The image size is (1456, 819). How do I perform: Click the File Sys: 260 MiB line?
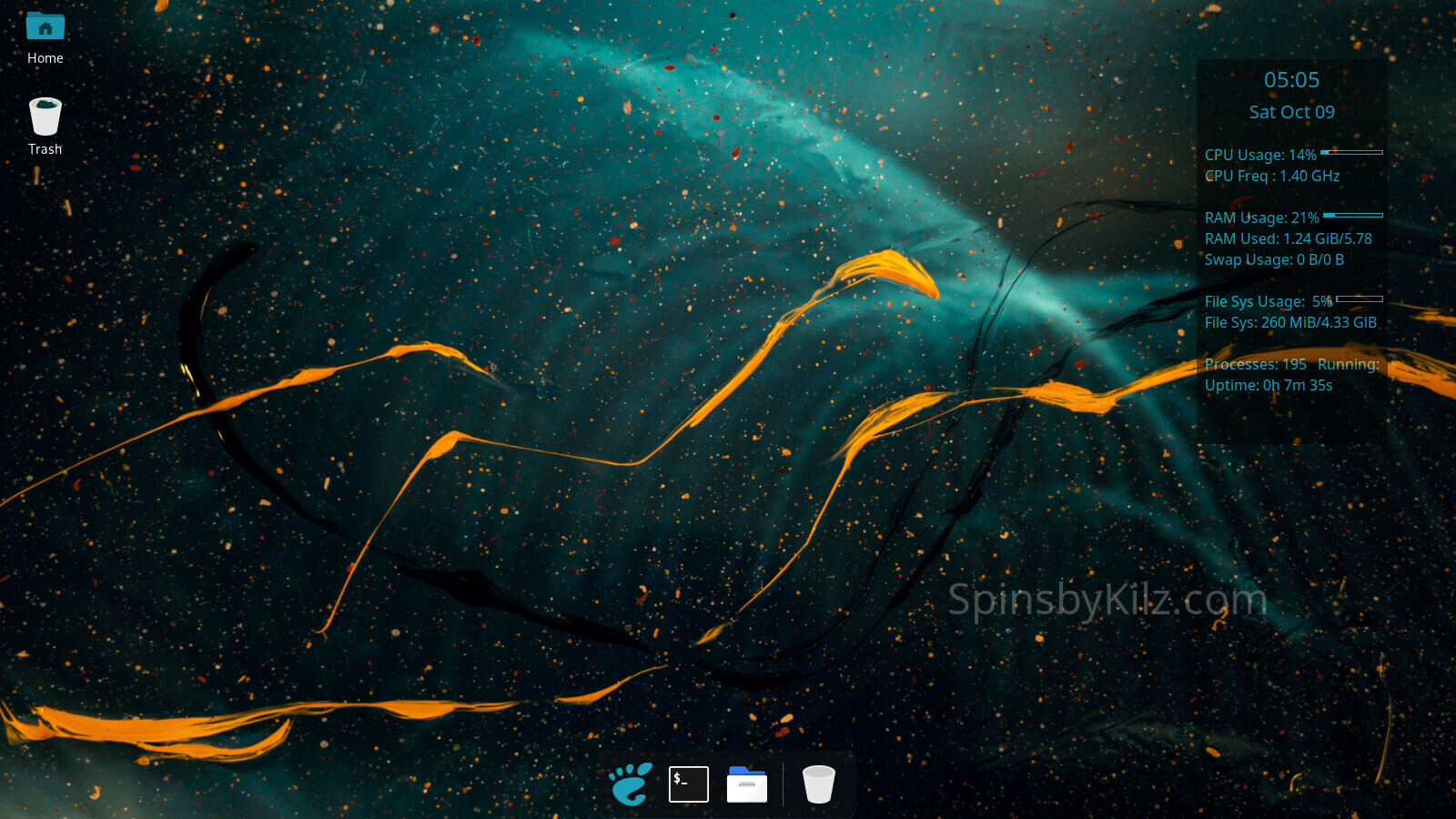(x=1290, y=323)
